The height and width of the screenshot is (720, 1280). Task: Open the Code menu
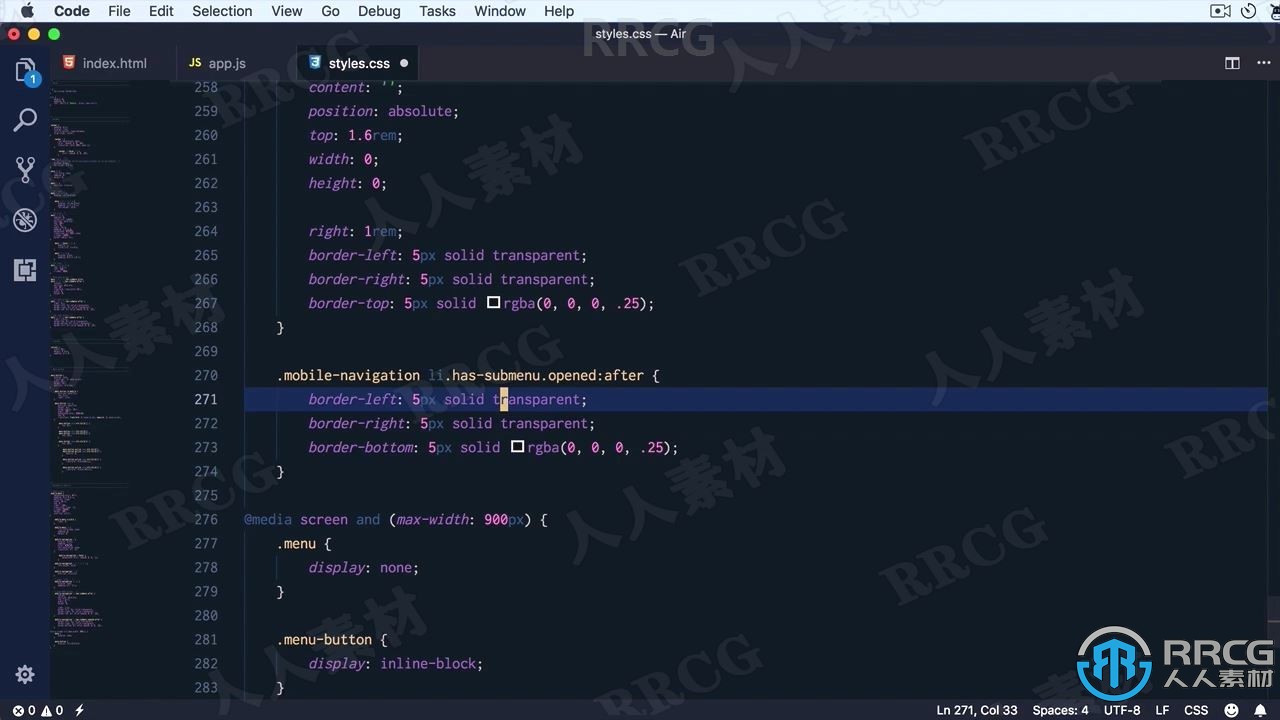72,11
